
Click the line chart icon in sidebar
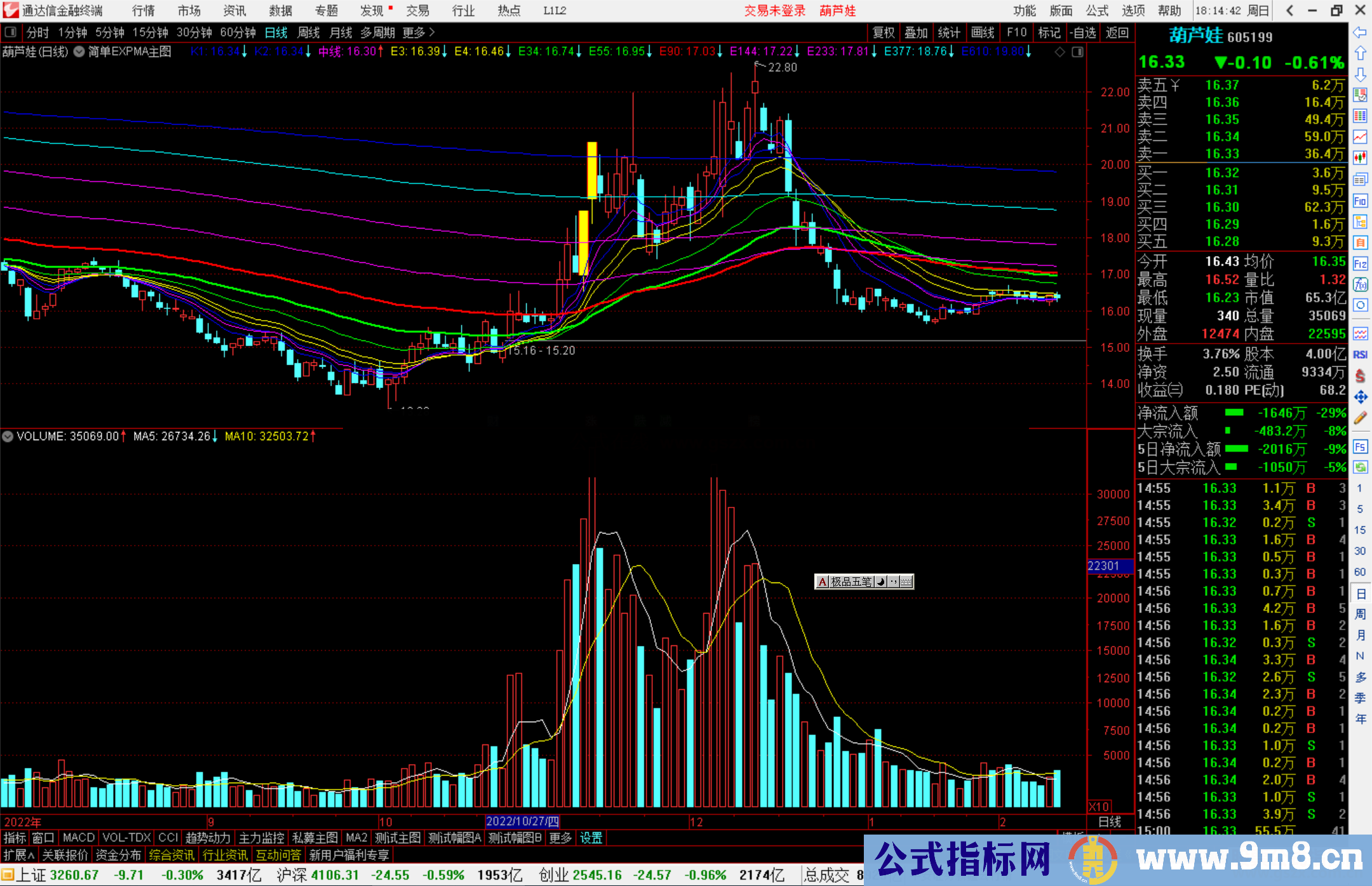[1360, 137]
